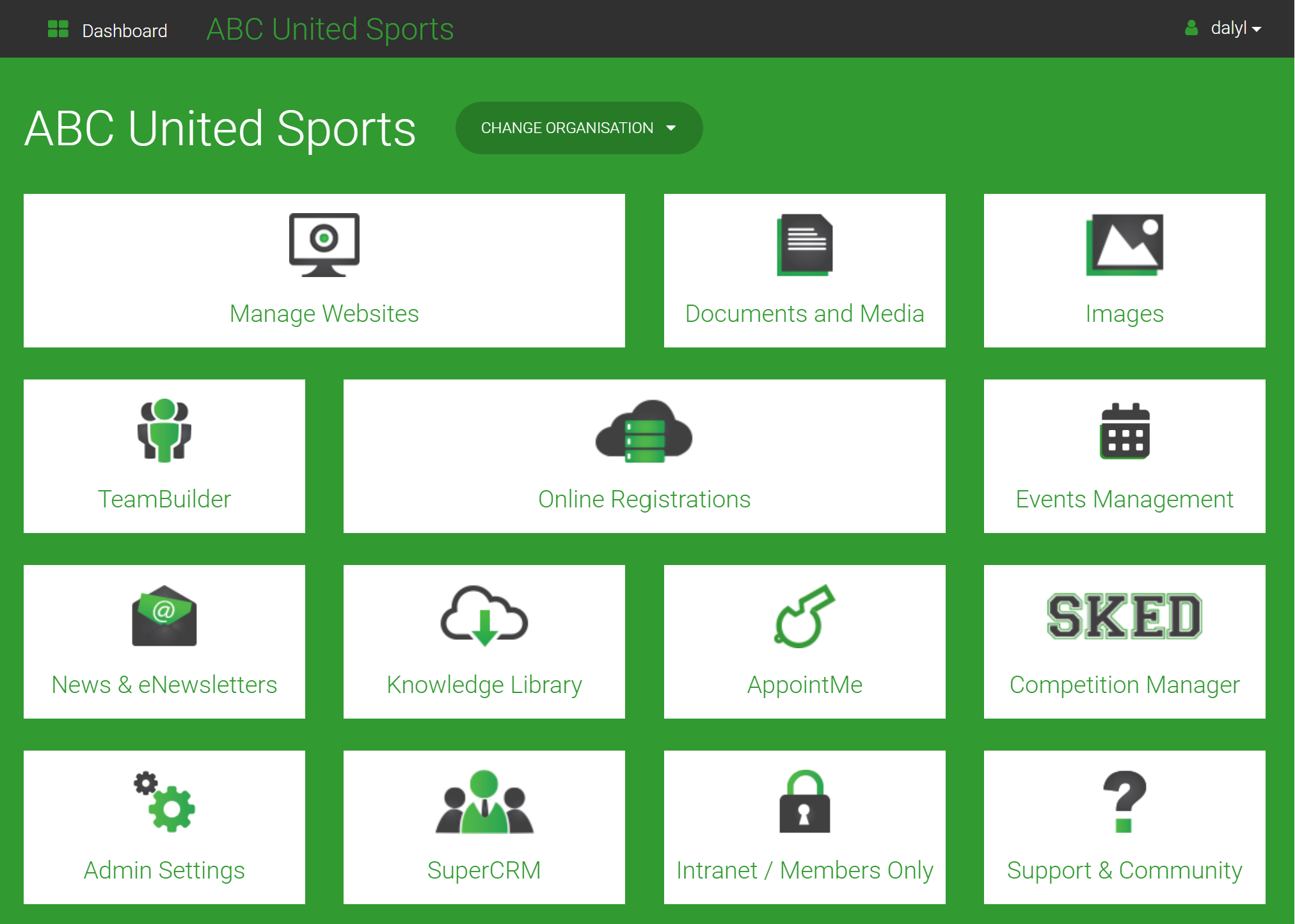1295x924 pixels.
Task: Click the AppointMe whistle icon
Action: [x=804, y=616]
